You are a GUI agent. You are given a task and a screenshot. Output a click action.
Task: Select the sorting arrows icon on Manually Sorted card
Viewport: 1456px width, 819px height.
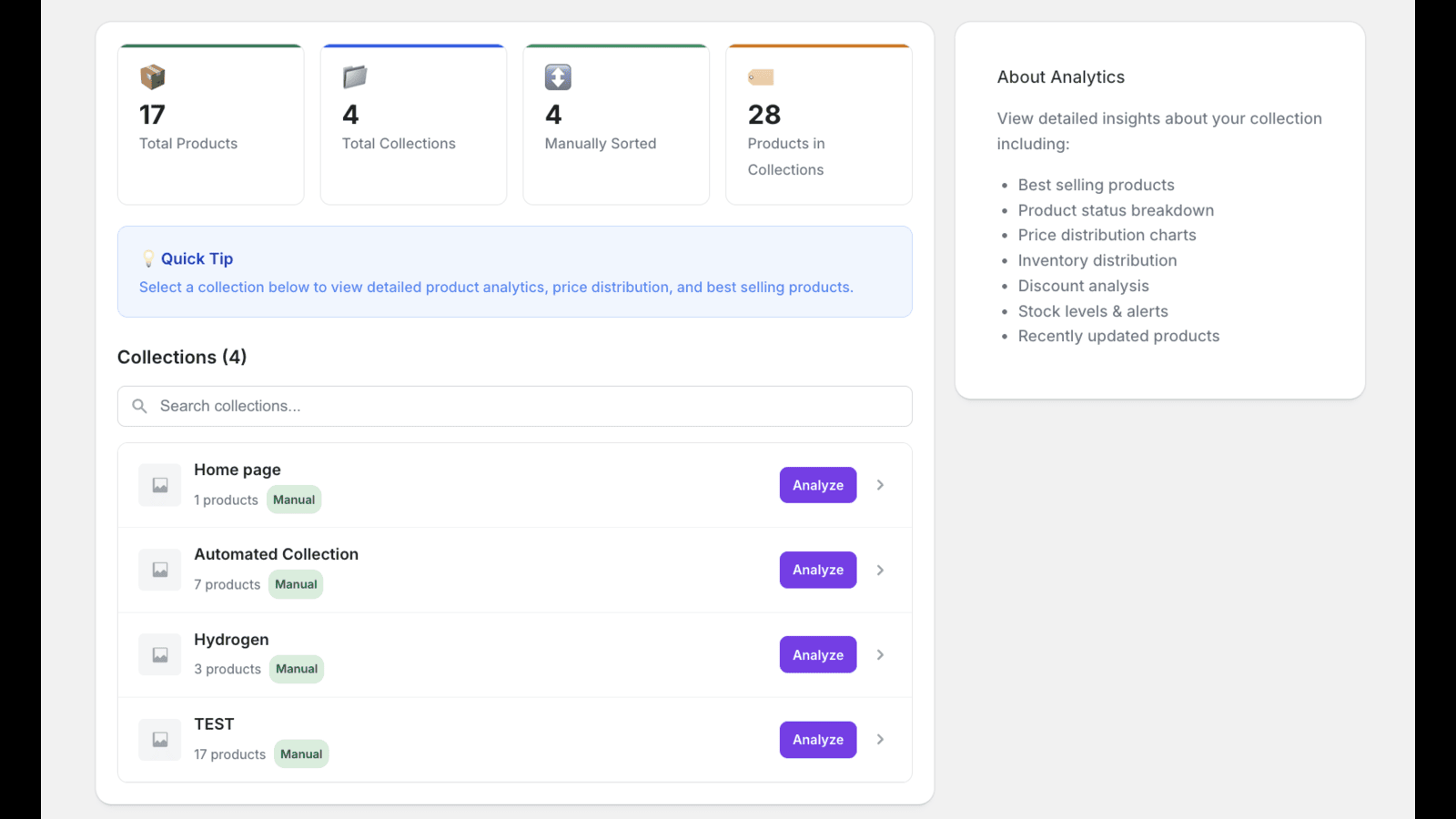coord(557,77)
